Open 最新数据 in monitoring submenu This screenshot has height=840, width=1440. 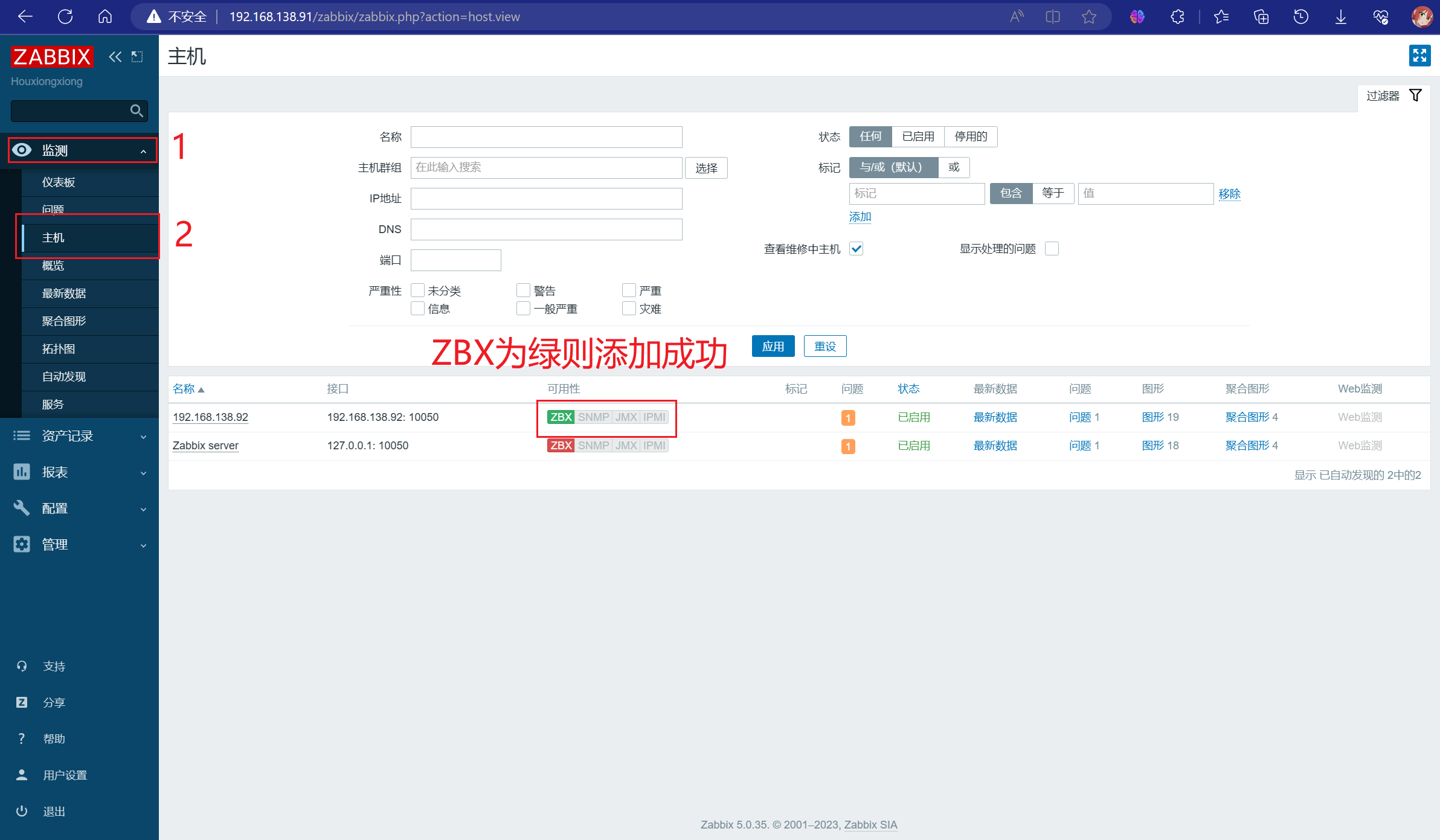pos(64,293)
